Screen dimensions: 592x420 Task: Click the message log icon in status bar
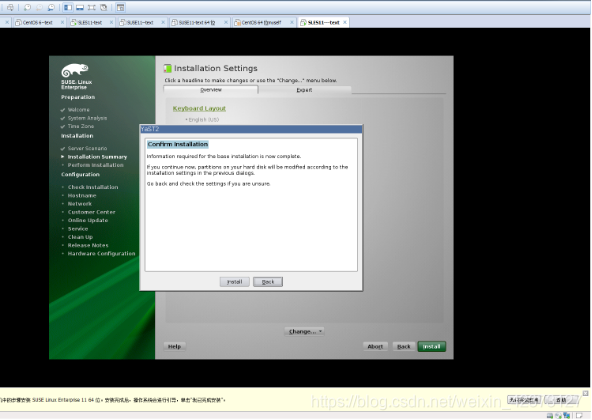[x=579, y=416]
